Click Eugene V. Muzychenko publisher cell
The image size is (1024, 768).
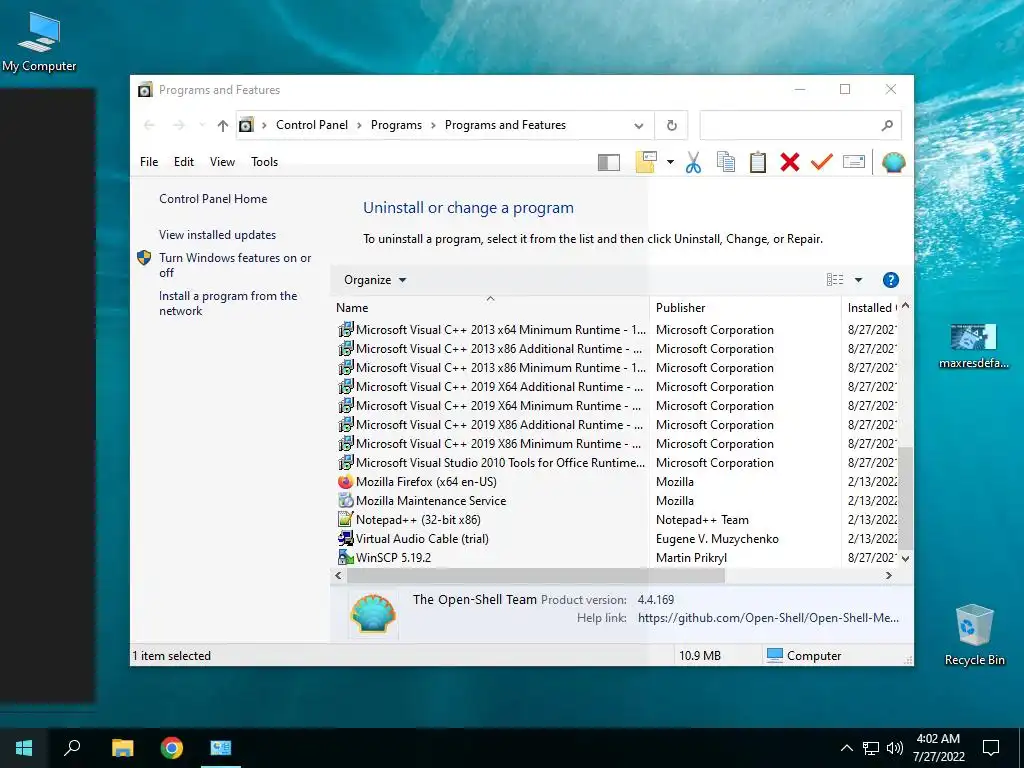point(717,539)
